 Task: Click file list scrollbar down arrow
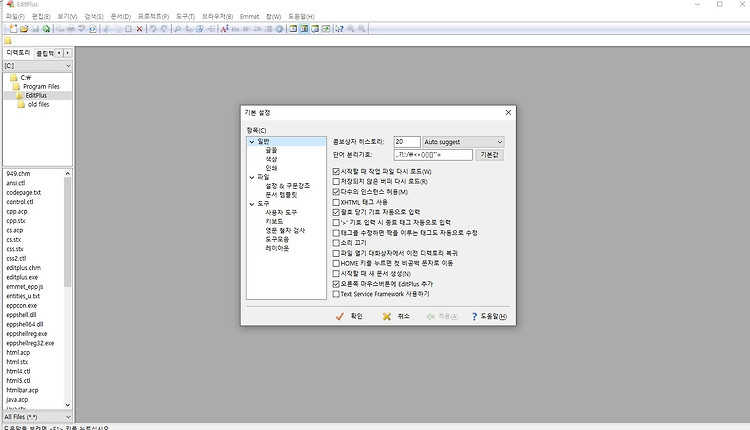point(67,405)
